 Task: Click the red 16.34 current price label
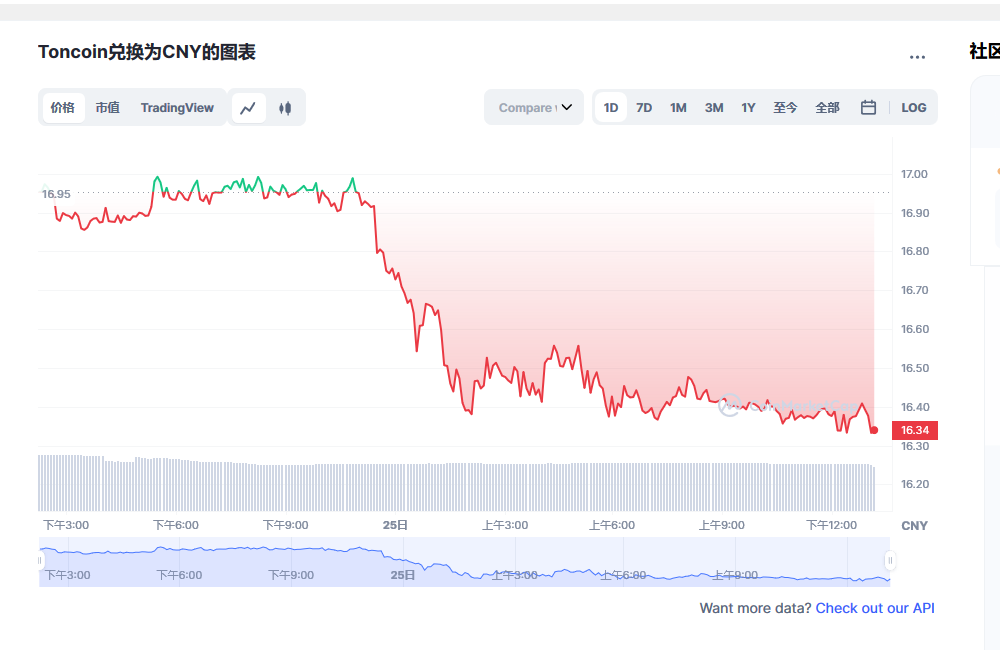915,430
